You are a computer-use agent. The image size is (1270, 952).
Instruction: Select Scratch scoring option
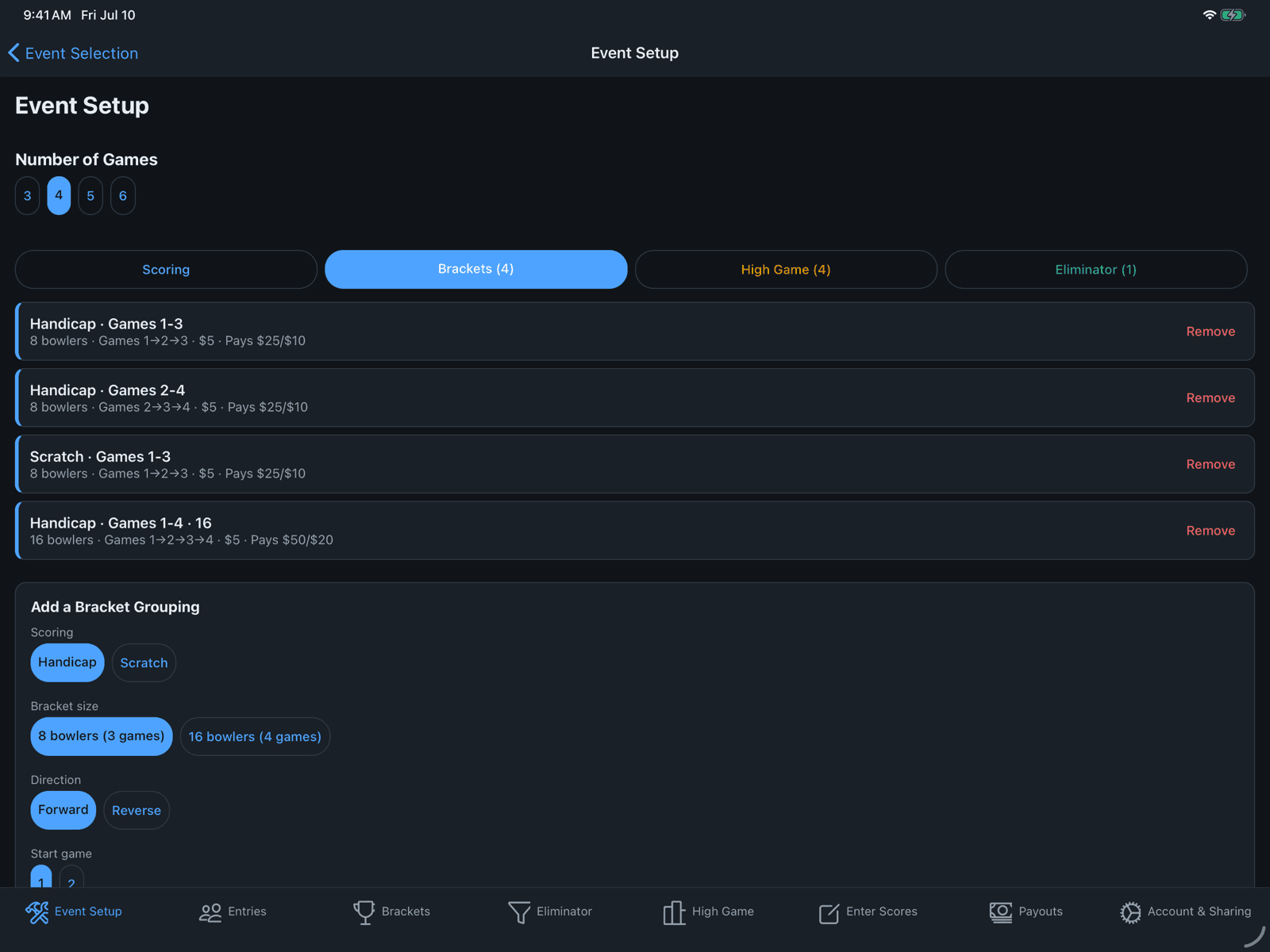click(x=144, y=662)
